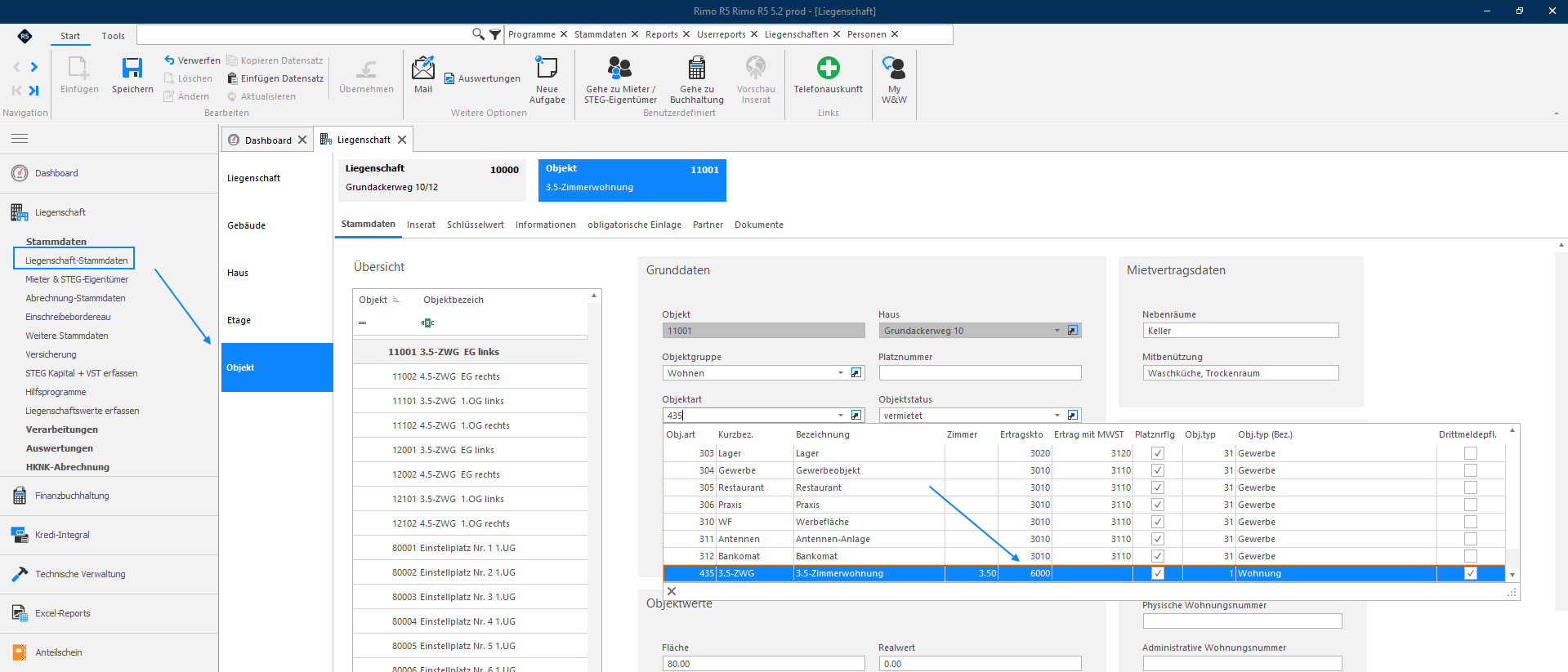Open the Schlüsselwert tab
The height and width of the screenshot is (672, 1568).
click(x=476, y=225)
